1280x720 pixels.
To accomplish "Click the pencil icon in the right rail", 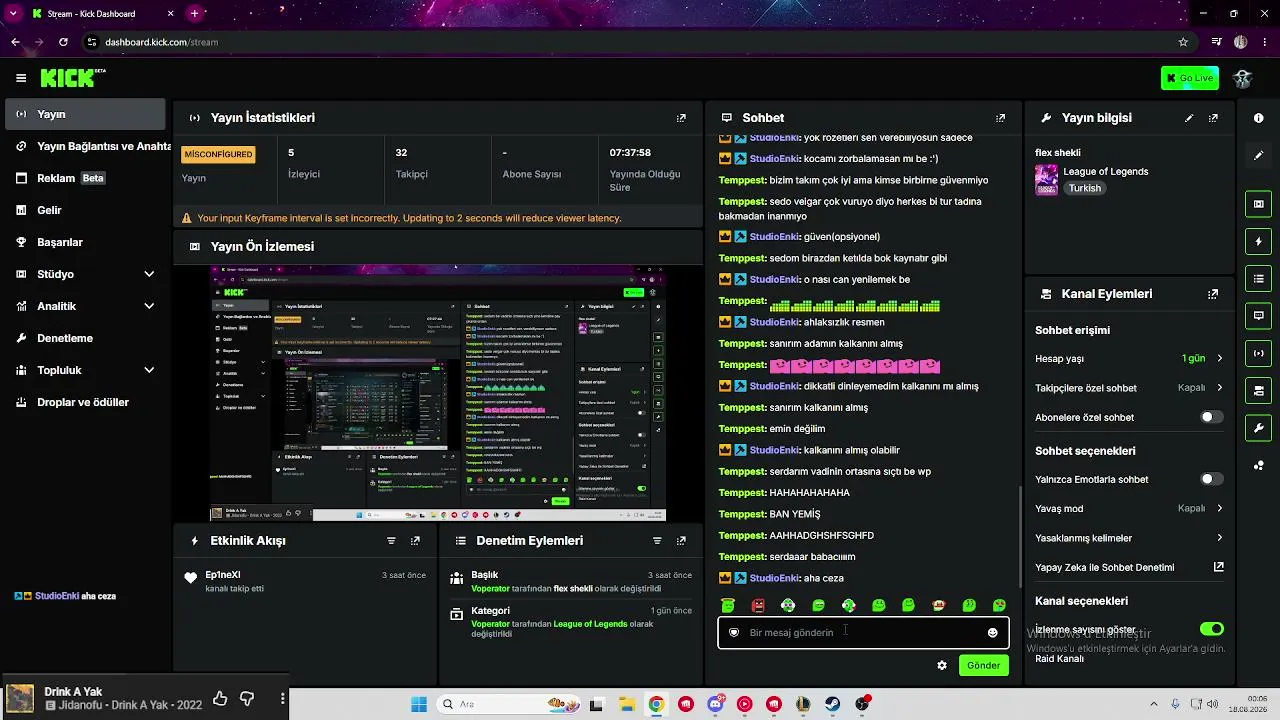I will click(1258, 156).
